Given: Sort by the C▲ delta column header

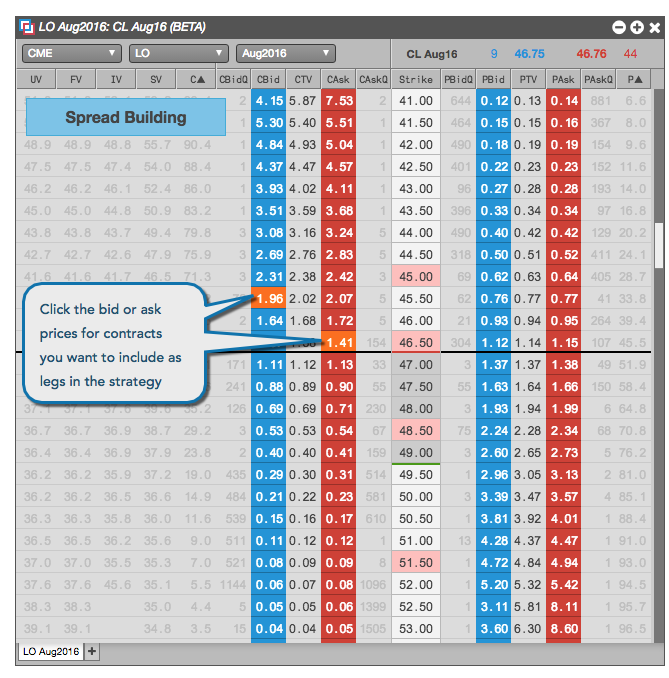Looking at the screenshot, I should coord(196,80).
